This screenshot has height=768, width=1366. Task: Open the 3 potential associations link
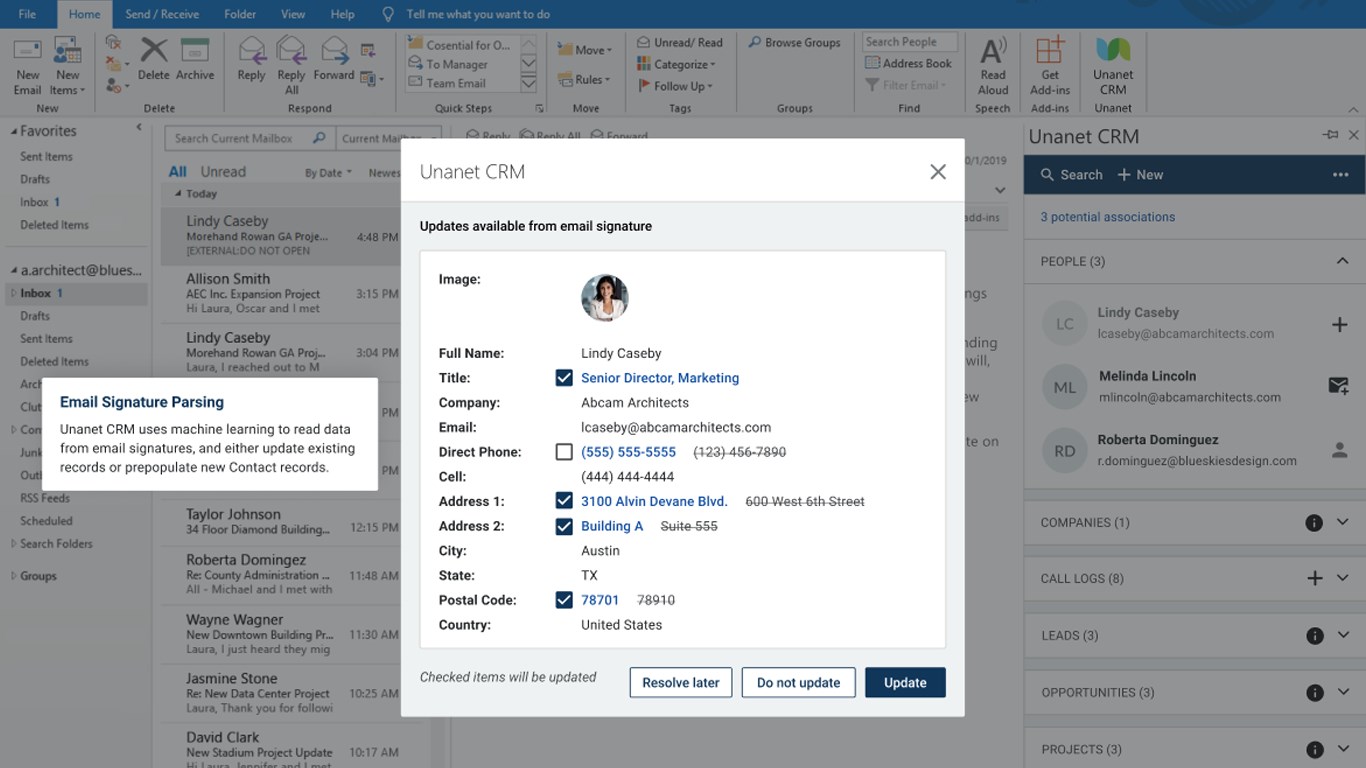coord(1107,217)
